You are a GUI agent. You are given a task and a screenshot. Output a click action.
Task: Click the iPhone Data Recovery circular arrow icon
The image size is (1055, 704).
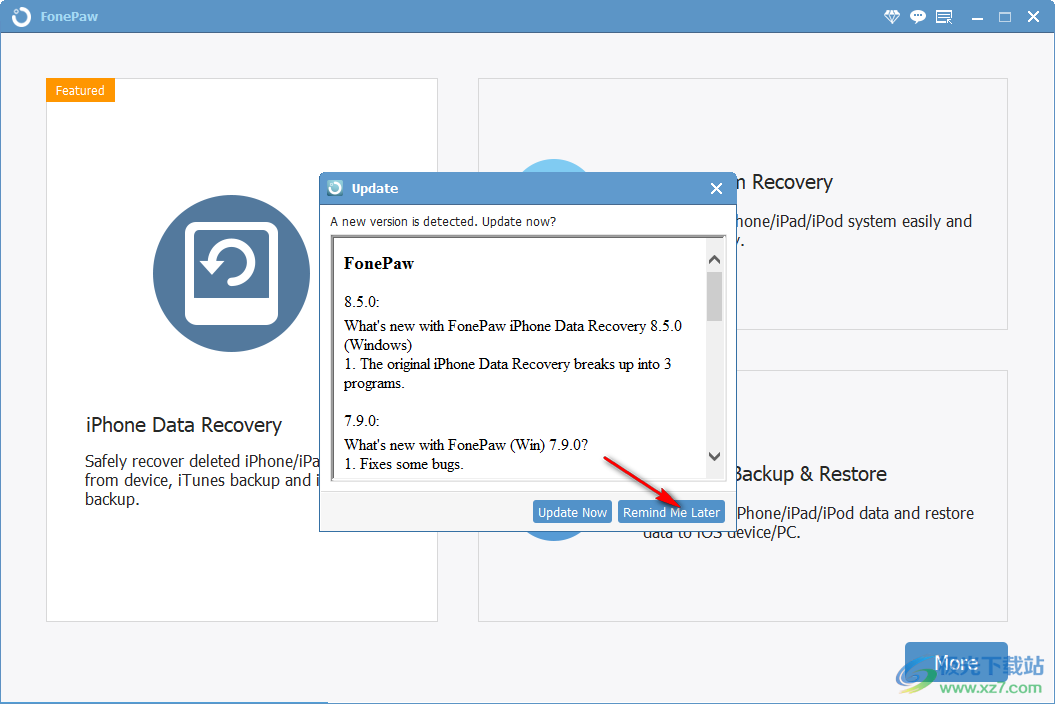point(231,273)
